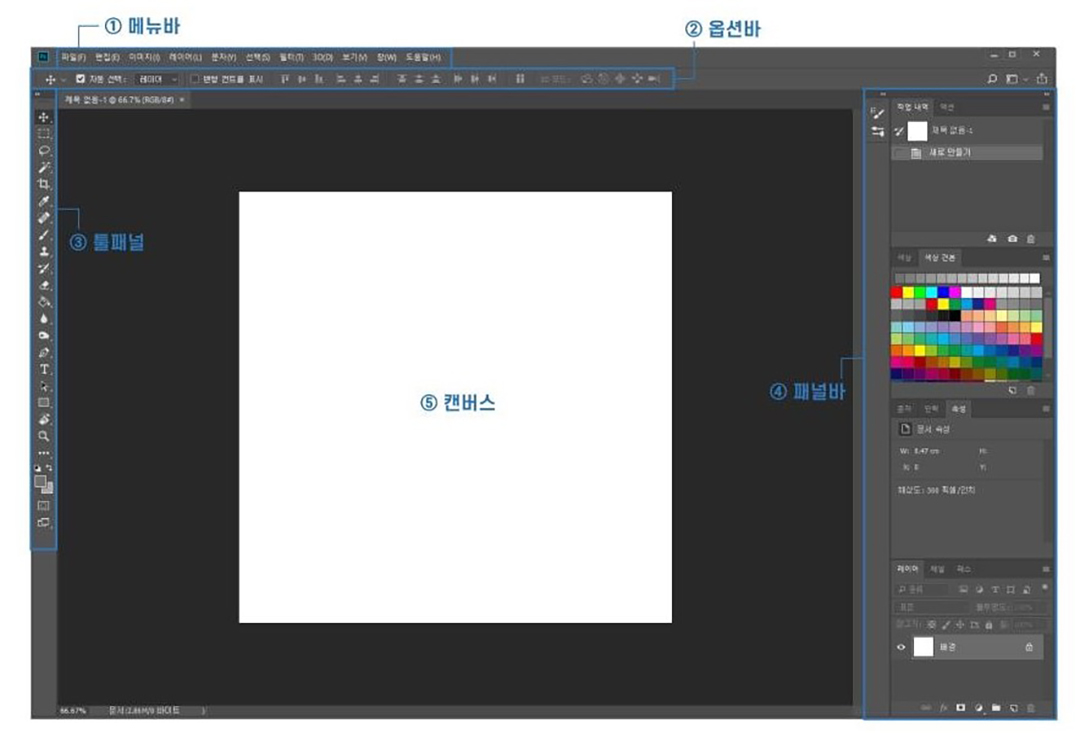Click the screen mode icon in the toolbox
The width and height of the screenshot is (1080, 733).
(x=43, y=522)
